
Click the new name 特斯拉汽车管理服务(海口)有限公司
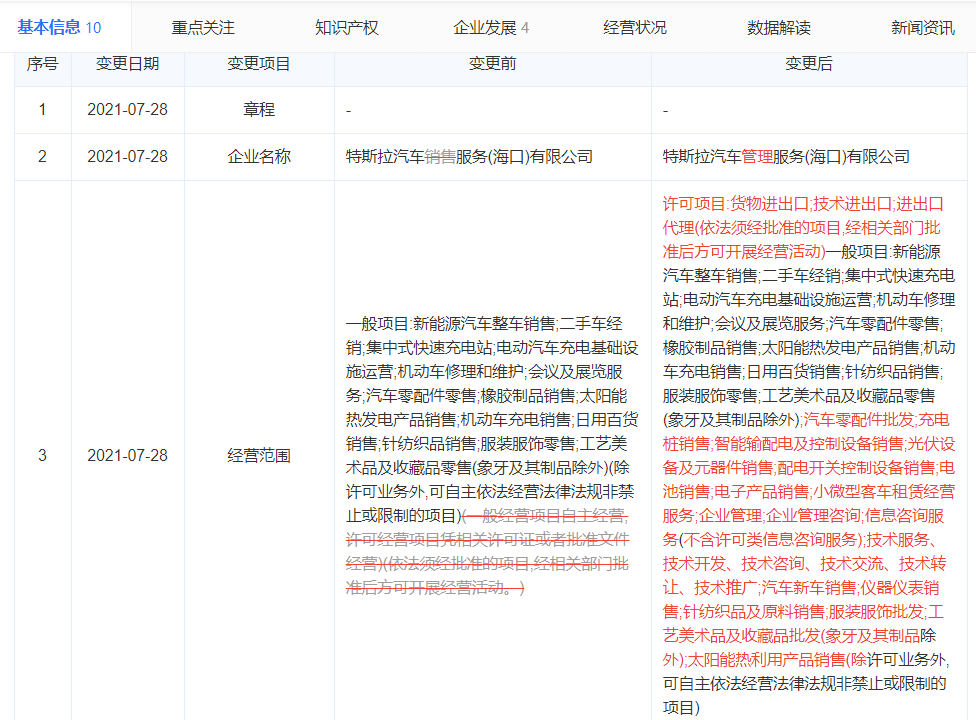pyautogui.click(x=786, y=156)
